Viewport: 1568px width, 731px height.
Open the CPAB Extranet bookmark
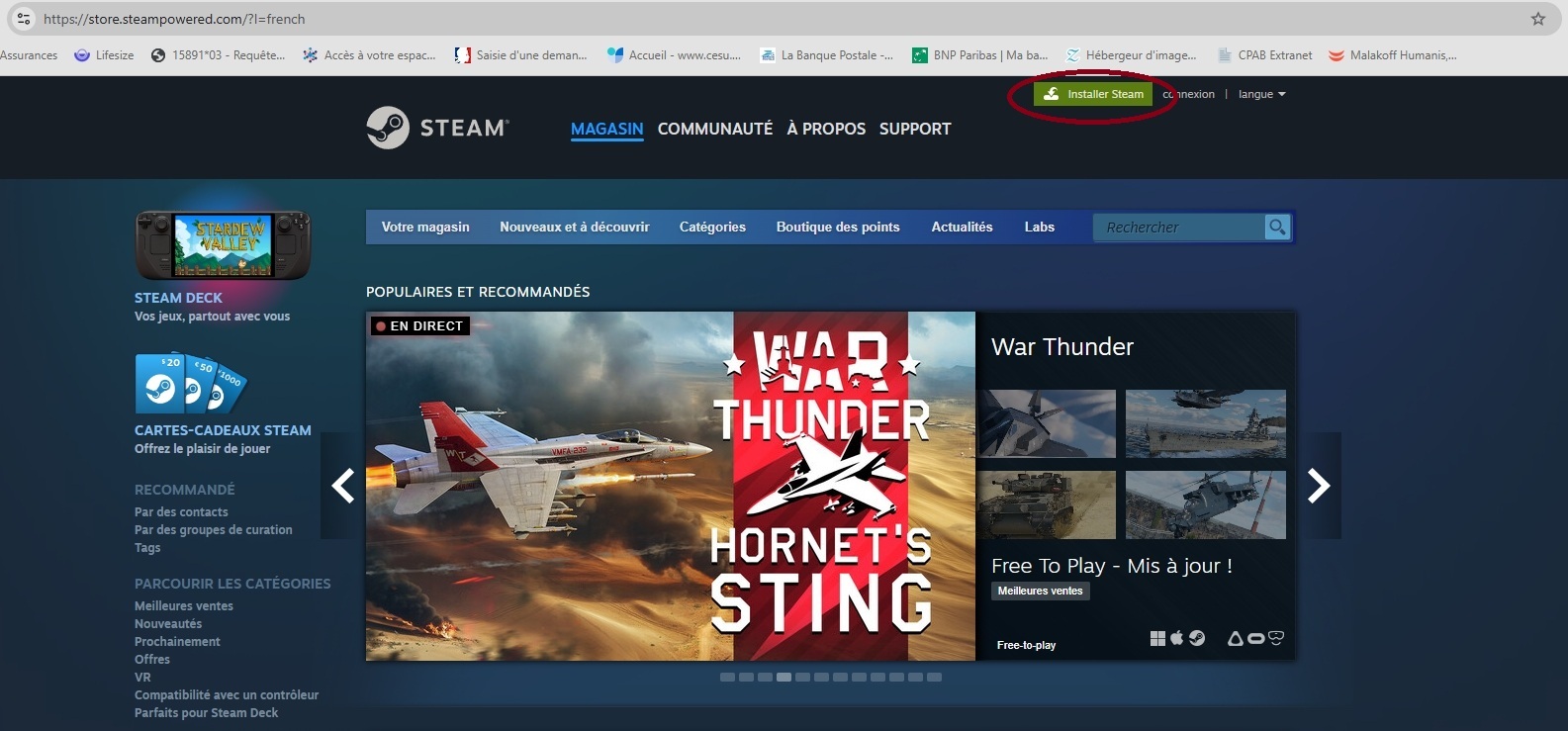[x=1264, y=55]
